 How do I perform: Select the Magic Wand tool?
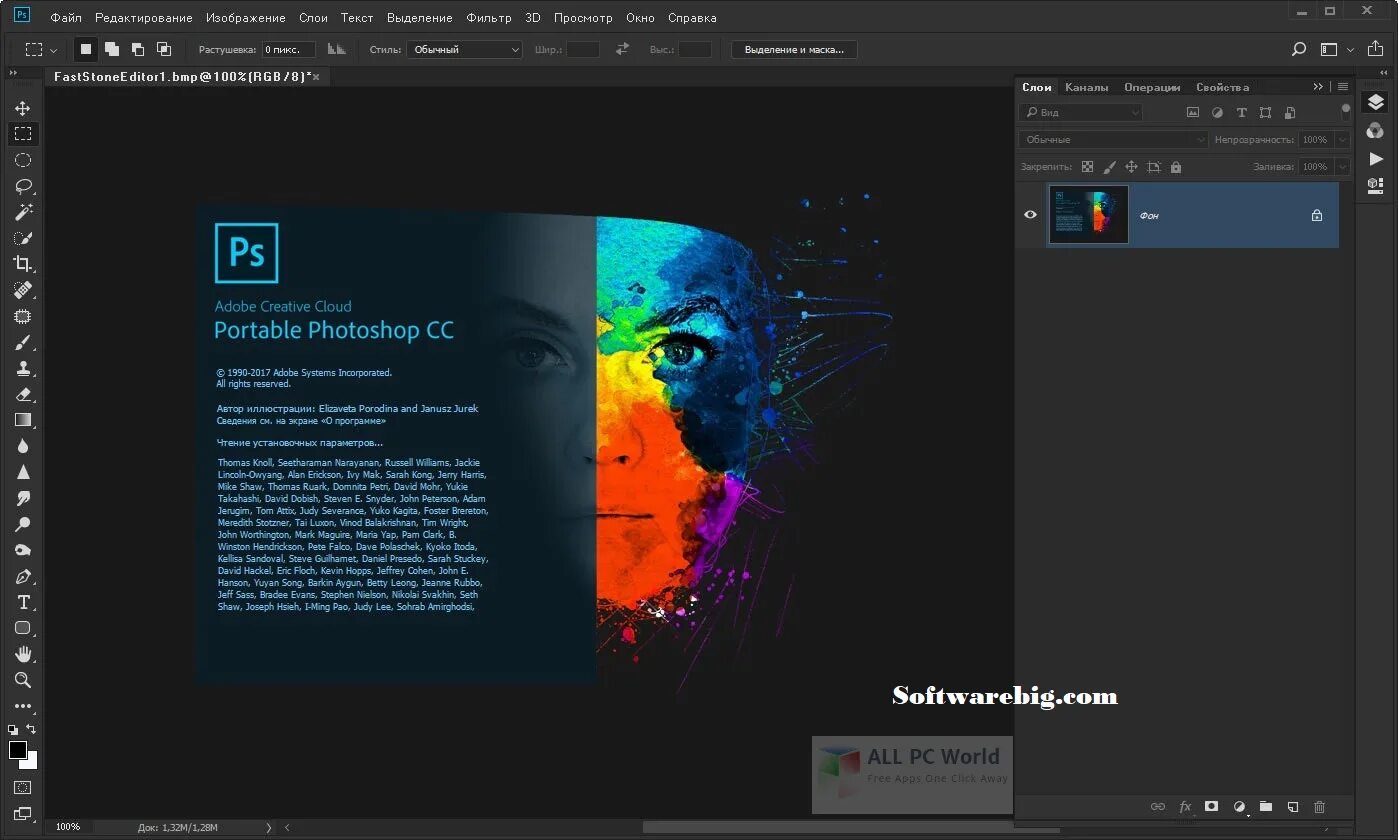coord(22,212)
